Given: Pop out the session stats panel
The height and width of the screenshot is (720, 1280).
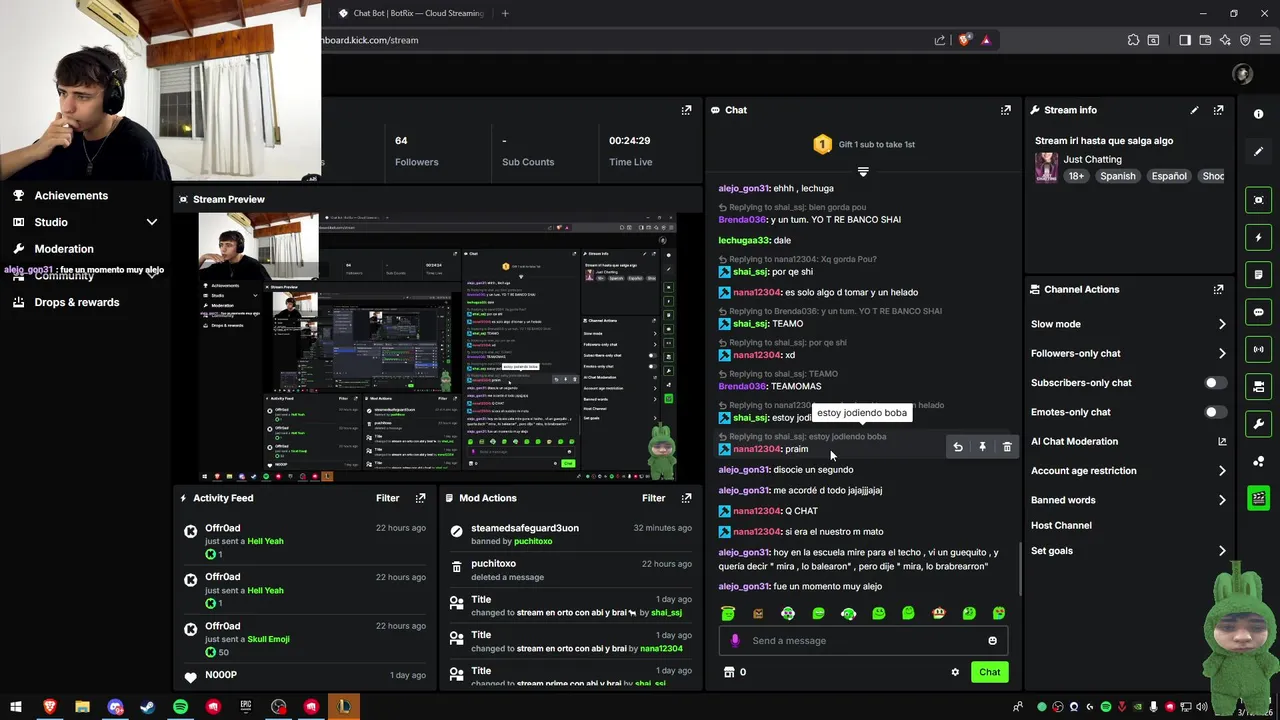Looking at the screenshot, I should tap(686, 110).
